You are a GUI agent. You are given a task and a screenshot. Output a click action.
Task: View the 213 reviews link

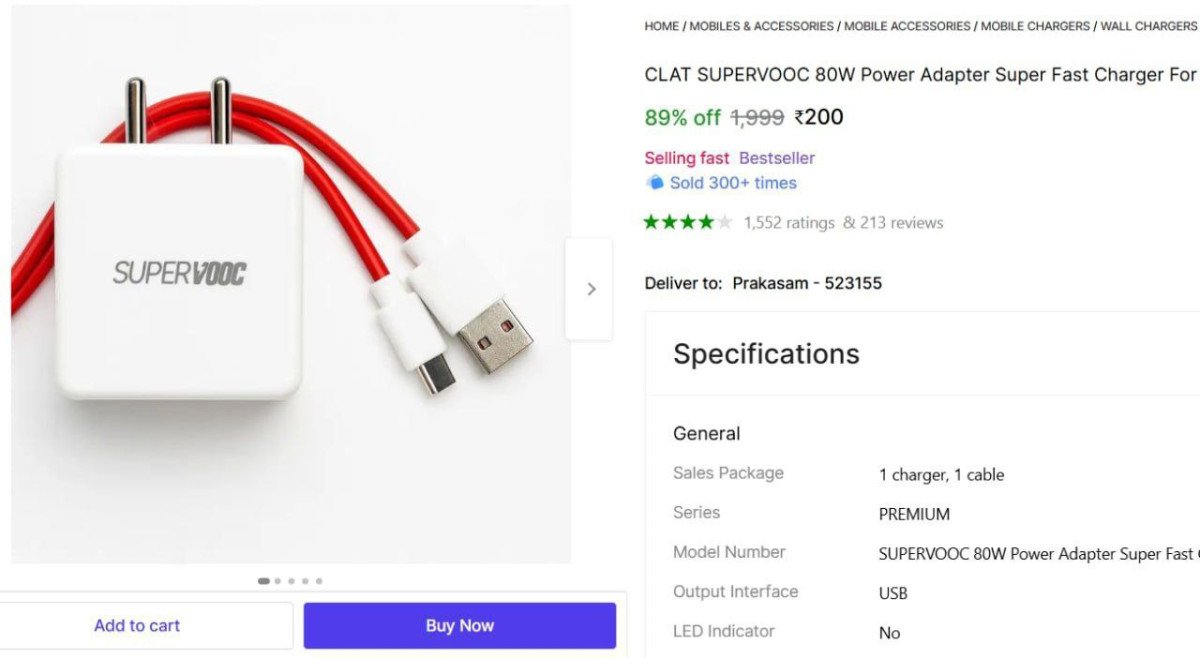893,223
